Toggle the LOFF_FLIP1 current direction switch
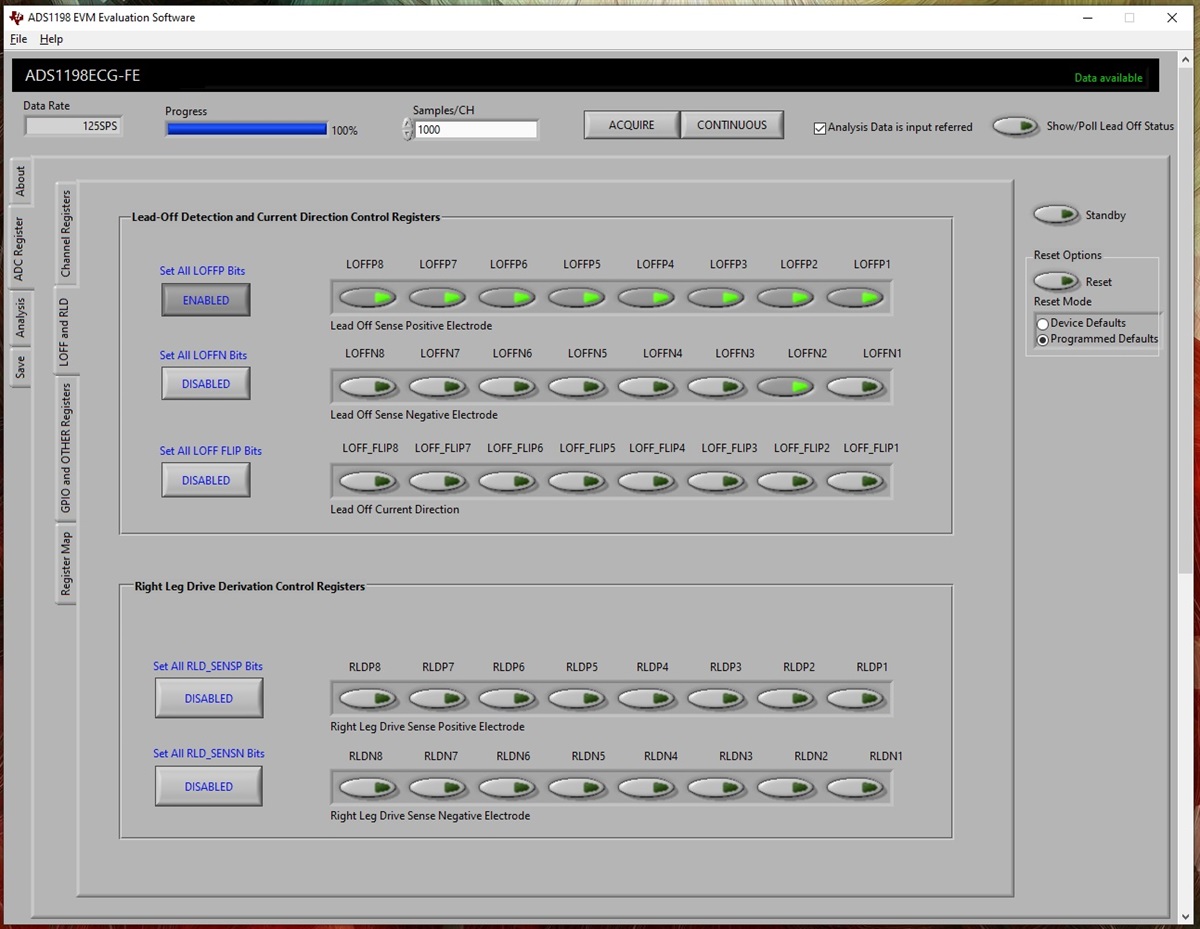This screenshot has height=929, width=1200. [x=855, y=481]
